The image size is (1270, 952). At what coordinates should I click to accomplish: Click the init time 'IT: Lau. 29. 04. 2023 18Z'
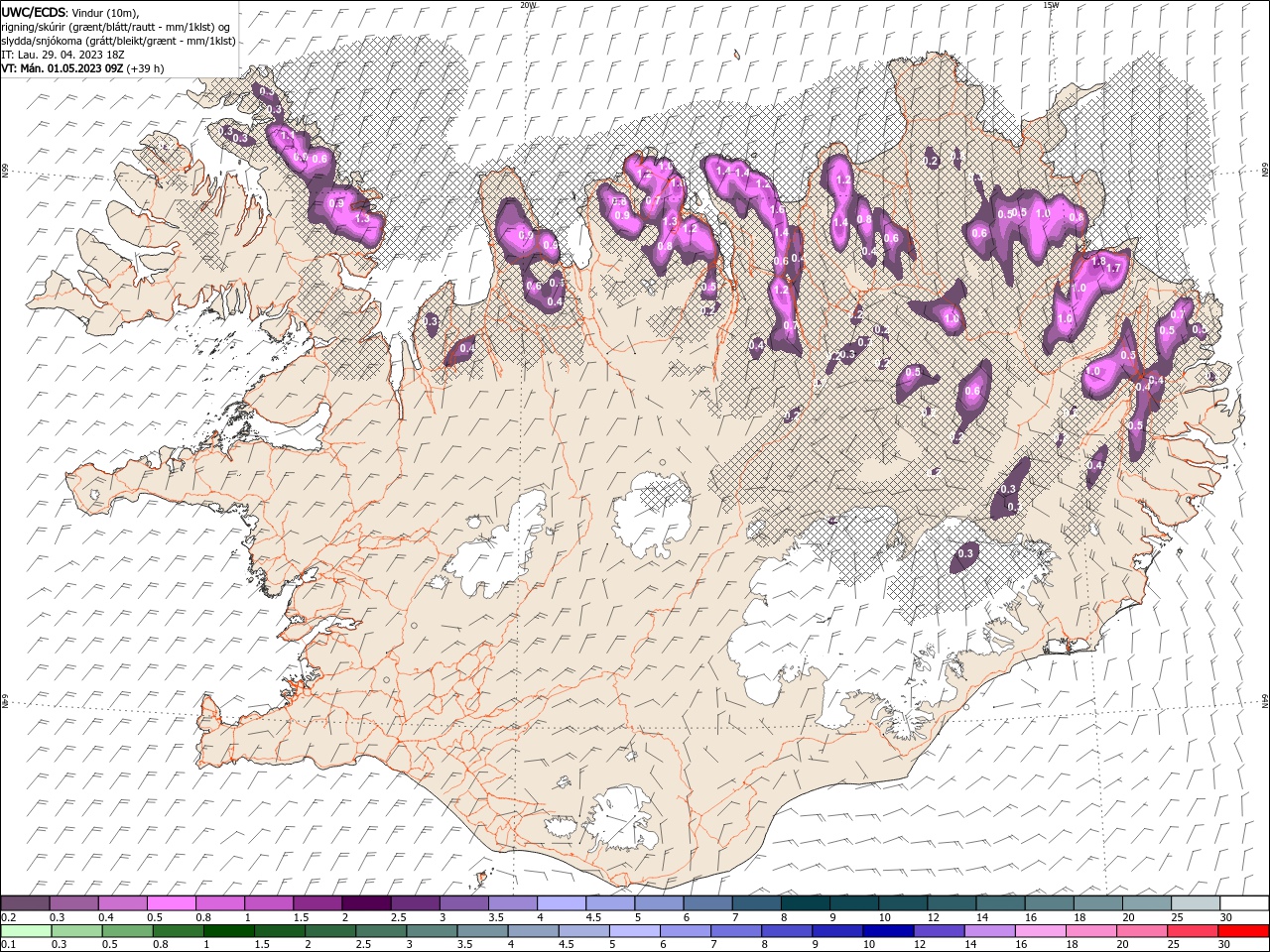(x=63, y=55)
